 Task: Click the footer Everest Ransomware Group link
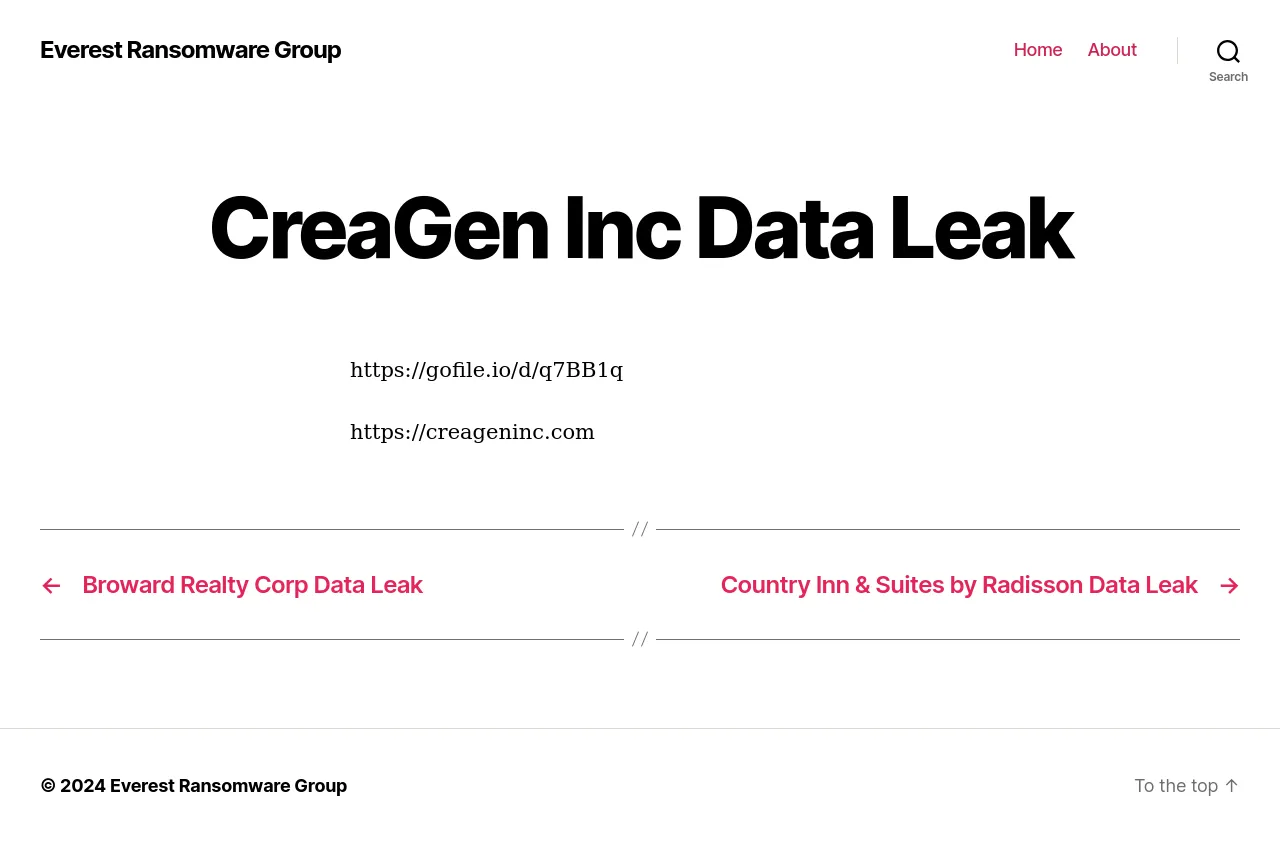click(228, 786)
